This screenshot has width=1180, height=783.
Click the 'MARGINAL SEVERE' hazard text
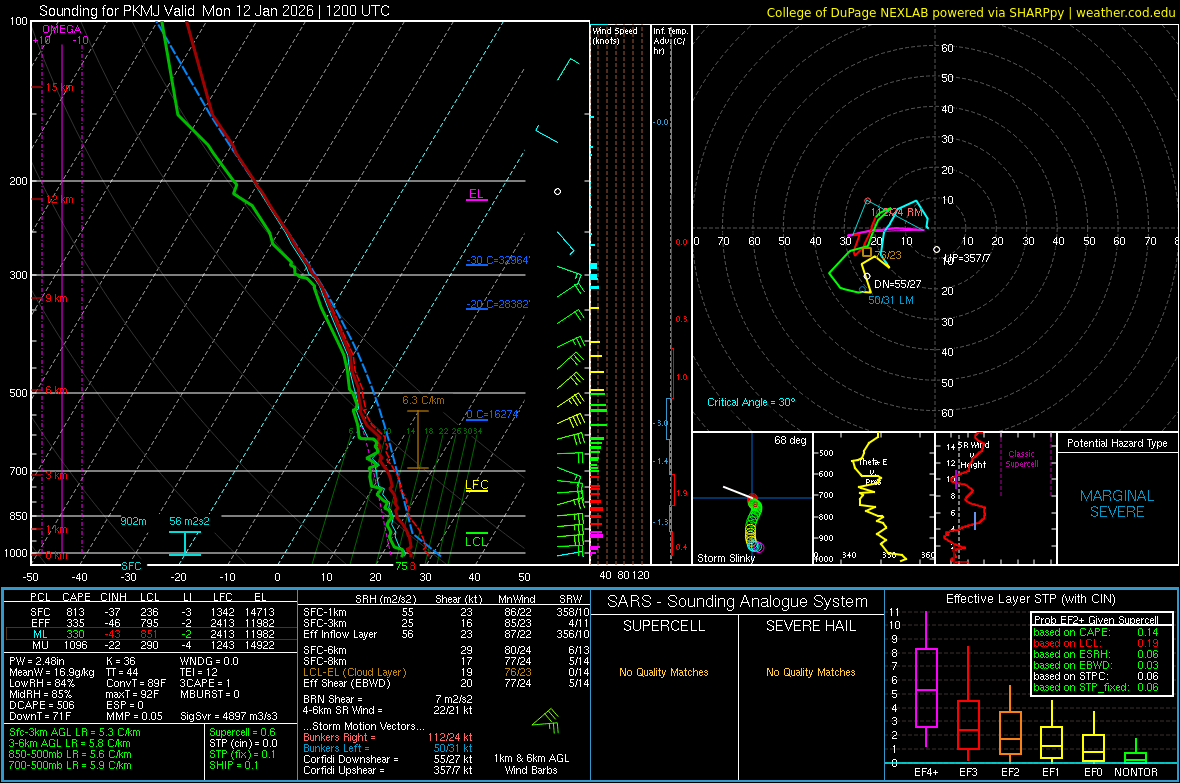[x=1117, y=504]
